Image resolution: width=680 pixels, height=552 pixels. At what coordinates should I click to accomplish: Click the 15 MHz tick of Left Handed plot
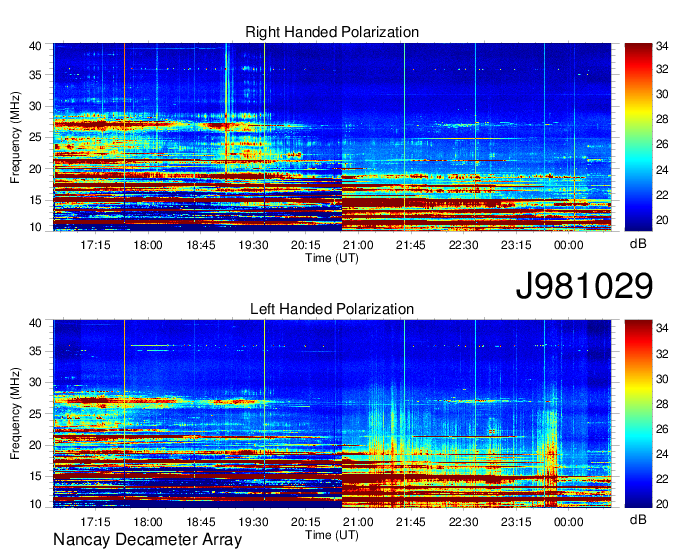click(35, 477)
